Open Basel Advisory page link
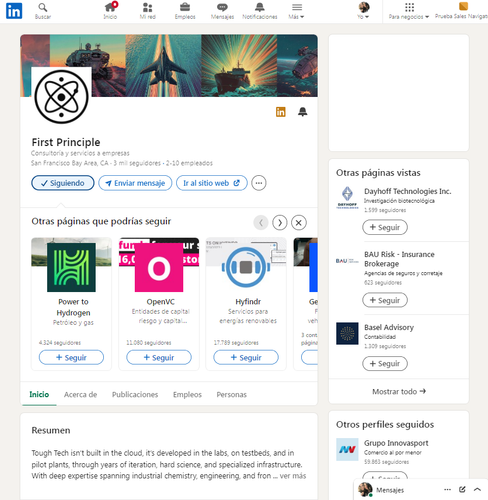The height and width of the screenshot is (500, 488). coord(389,327)
